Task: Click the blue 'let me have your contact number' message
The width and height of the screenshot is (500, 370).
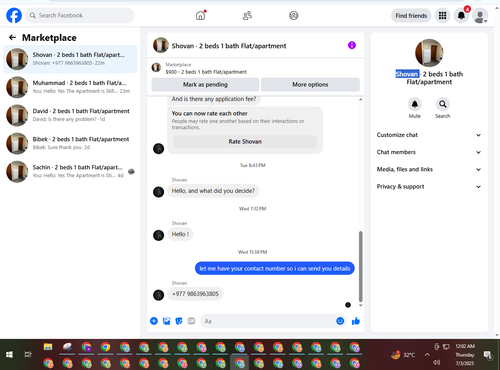Action: (x=275, y=268)
